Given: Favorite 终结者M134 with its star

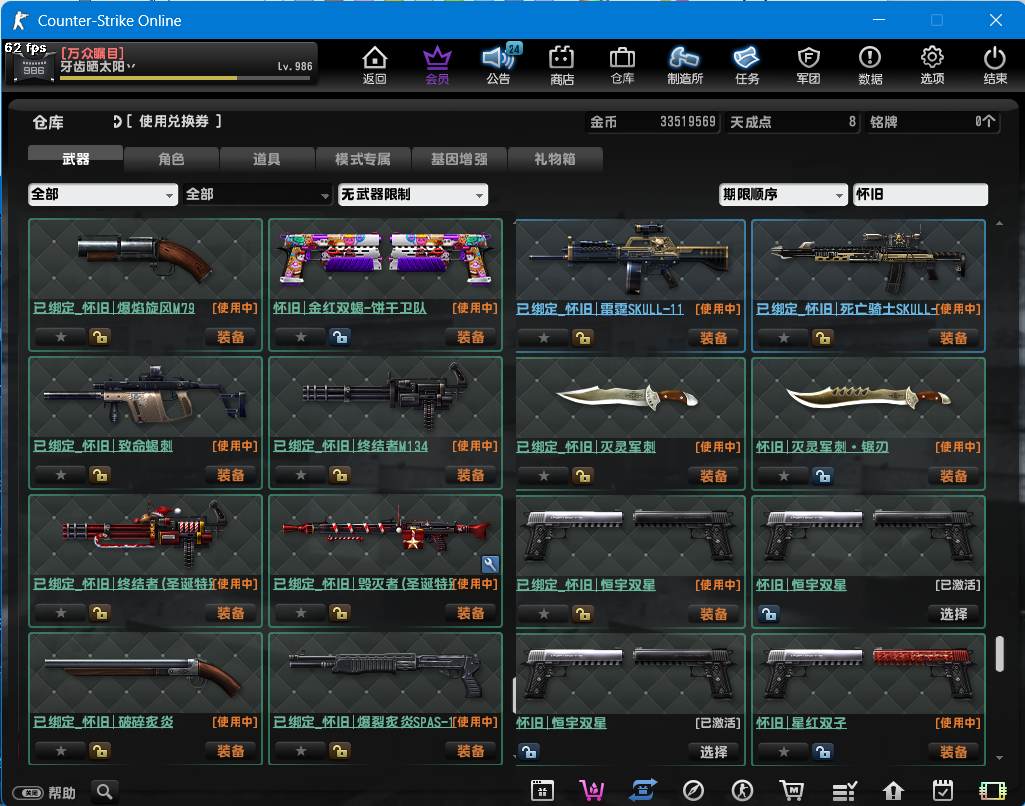Looking at the screenshot, I should click(301, 475).
